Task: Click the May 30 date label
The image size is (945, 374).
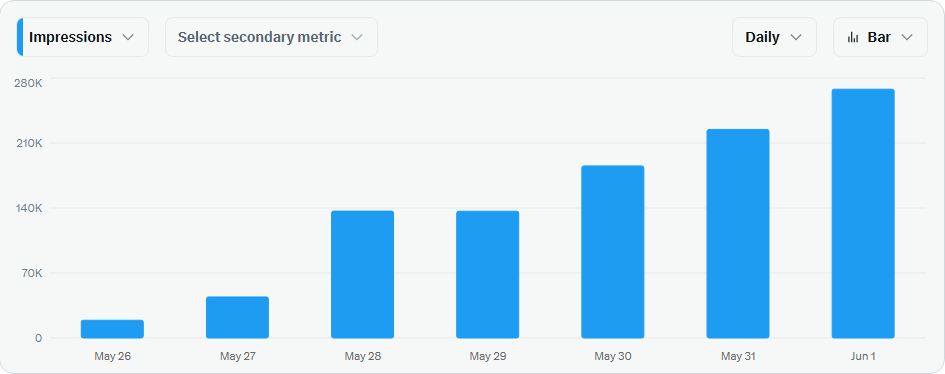Action: tap(613, 357)
